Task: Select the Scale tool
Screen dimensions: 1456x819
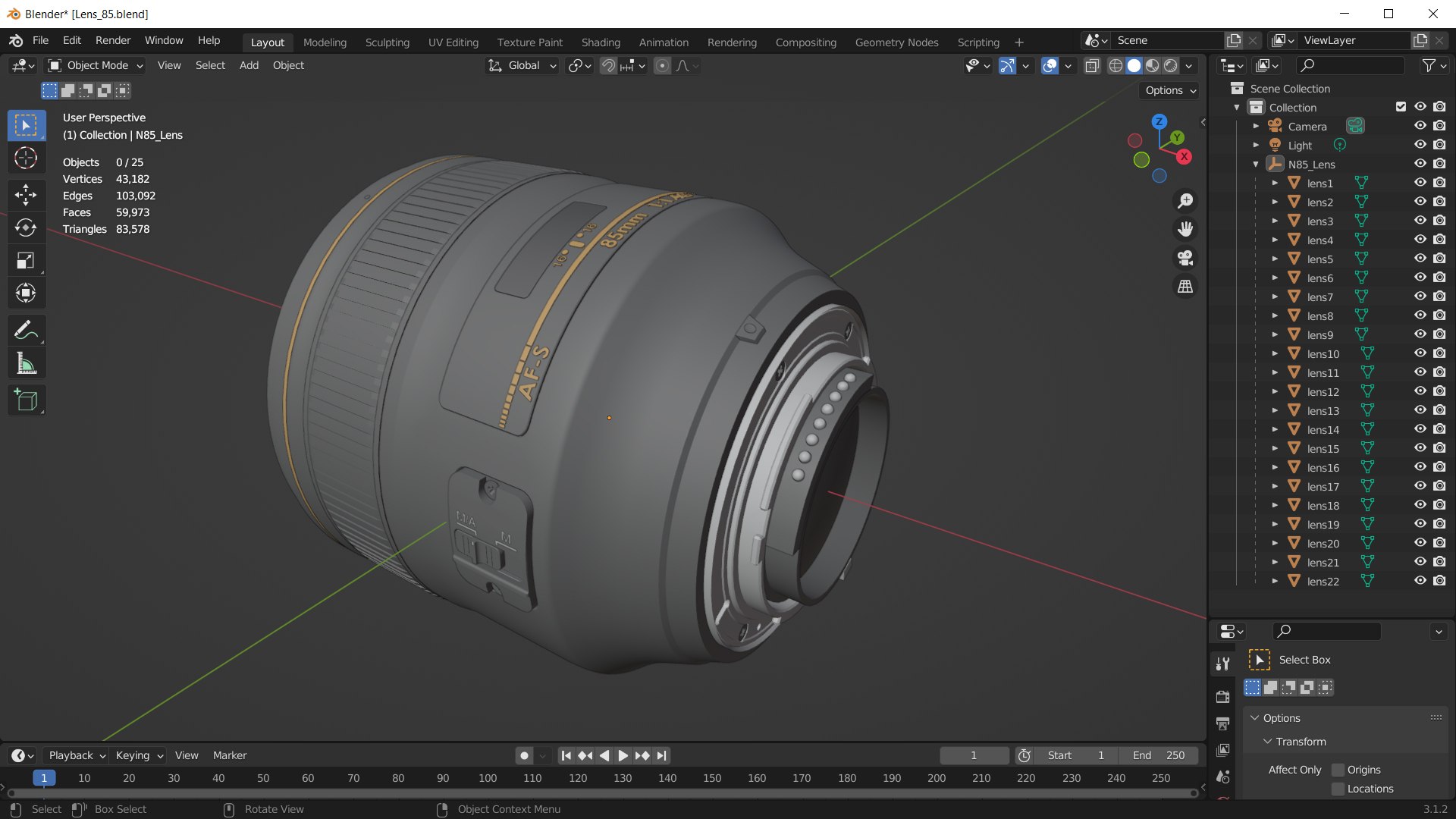Action: [26, 260]
